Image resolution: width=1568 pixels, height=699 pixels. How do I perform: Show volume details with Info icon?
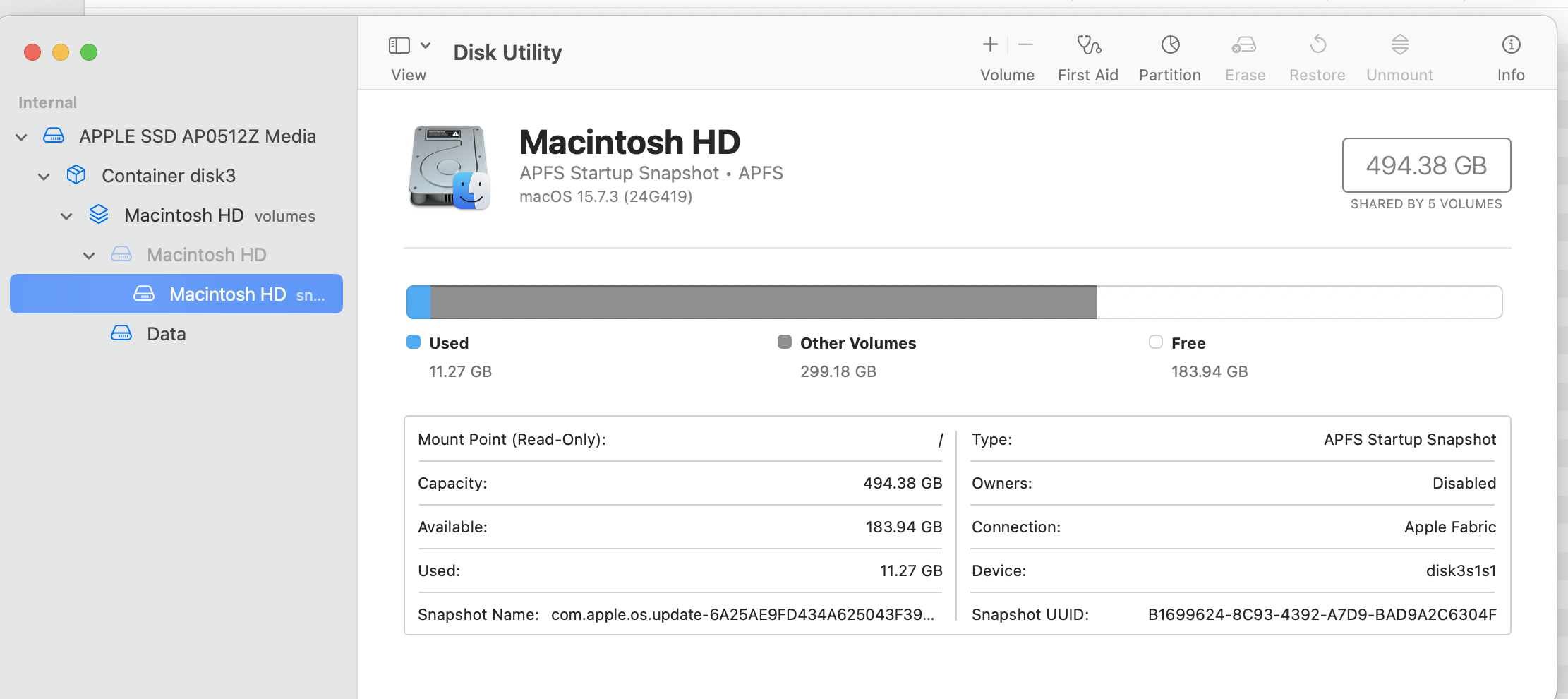1511,44
